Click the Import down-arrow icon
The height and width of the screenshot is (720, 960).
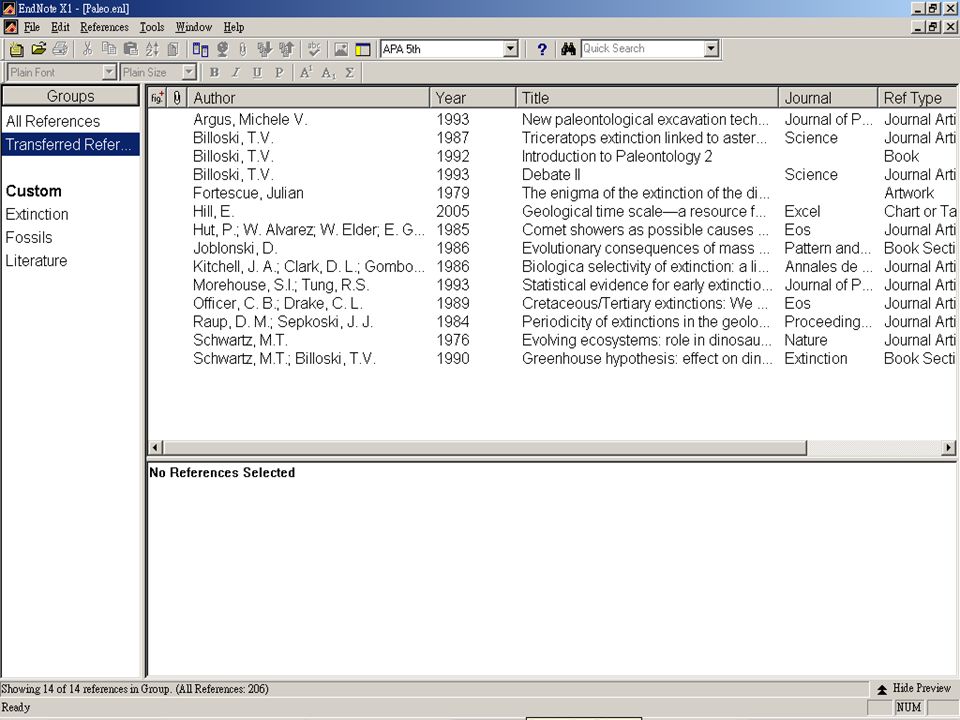click(264, 49)
